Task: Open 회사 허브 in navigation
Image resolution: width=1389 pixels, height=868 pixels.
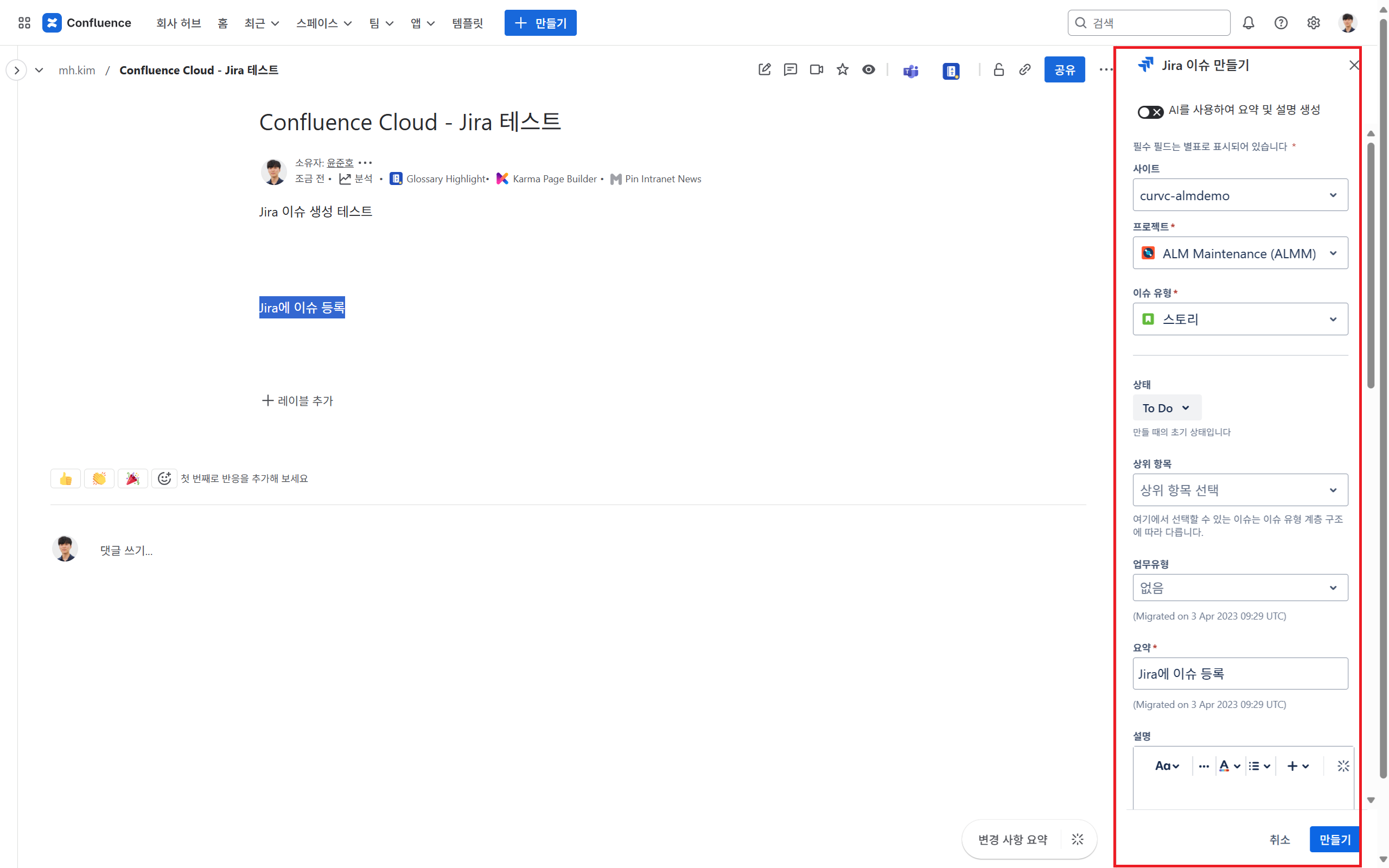Action: pyautogui.click(x=179, y=23)
